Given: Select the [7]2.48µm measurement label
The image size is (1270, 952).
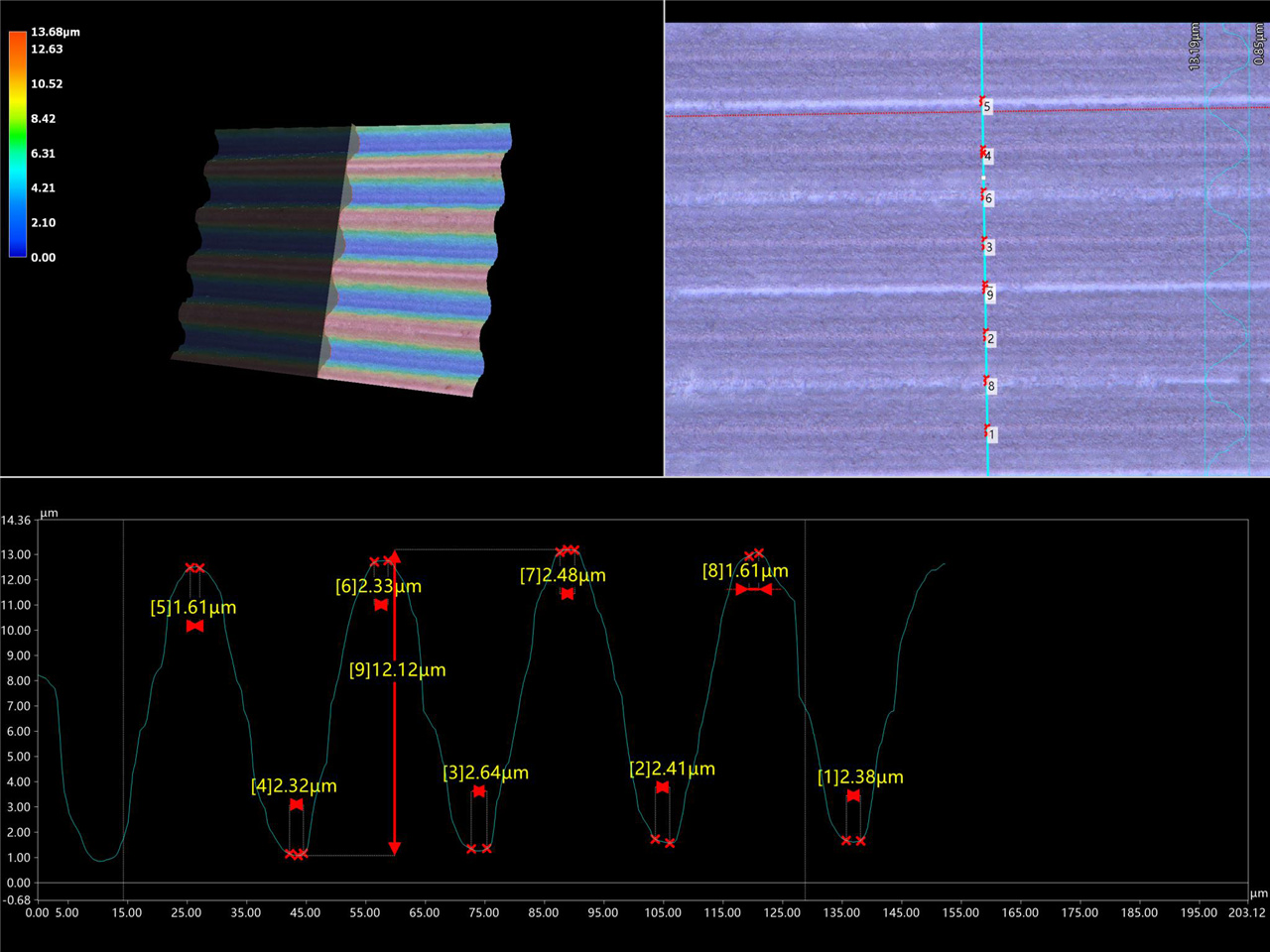Looking at the screenshot, I should [563, 575].
